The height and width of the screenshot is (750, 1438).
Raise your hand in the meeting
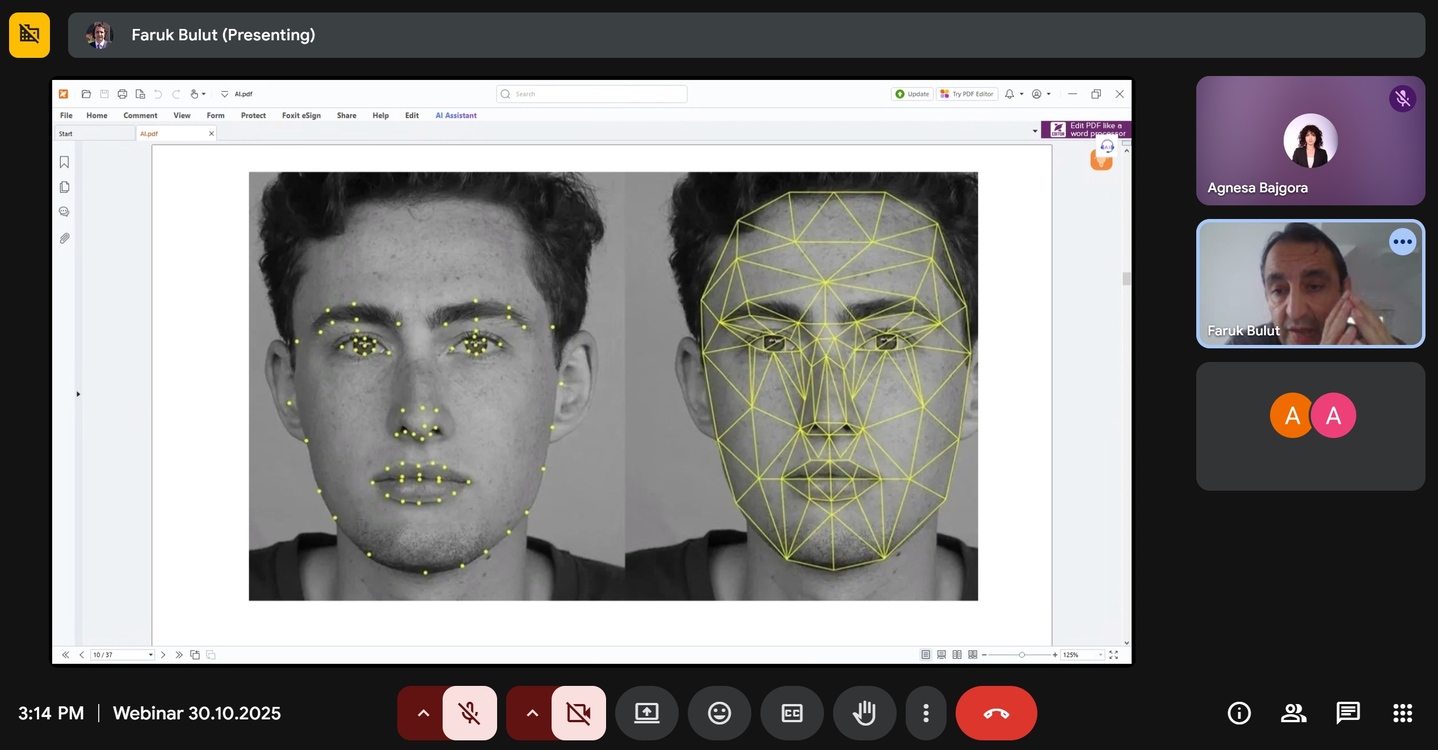click(864, 713)
